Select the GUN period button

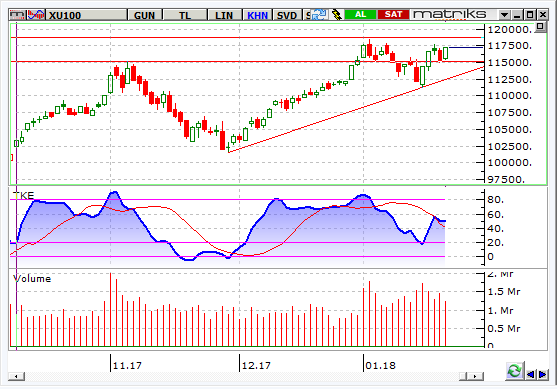(x=145, y=15)
